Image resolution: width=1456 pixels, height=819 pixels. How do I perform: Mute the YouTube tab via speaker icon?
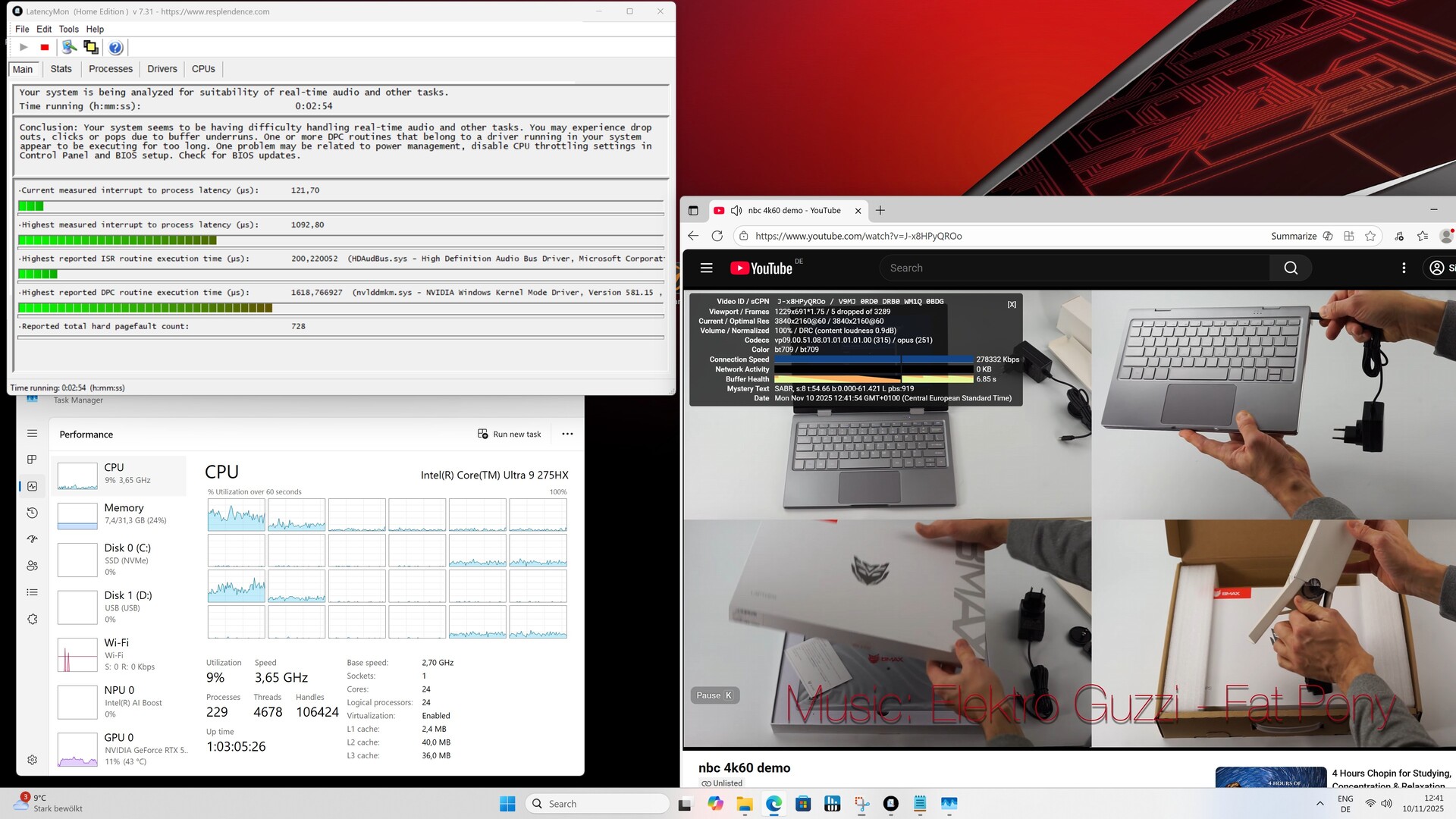tap(736, 211)
